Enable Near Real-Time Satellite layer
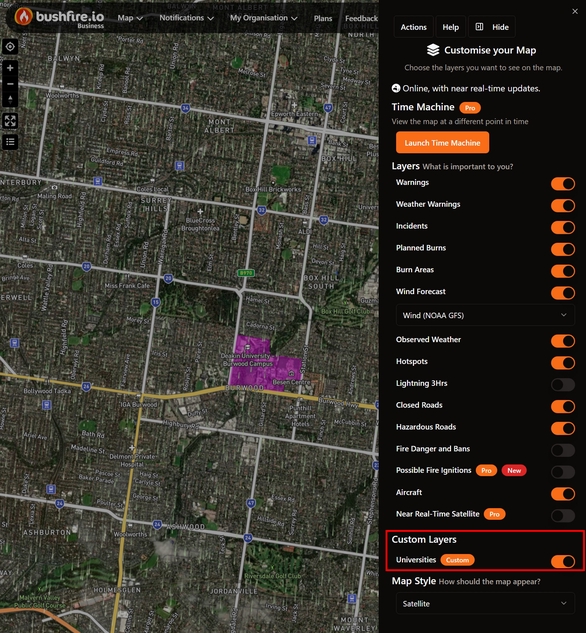The image size is (586, 633). point(563,515)
